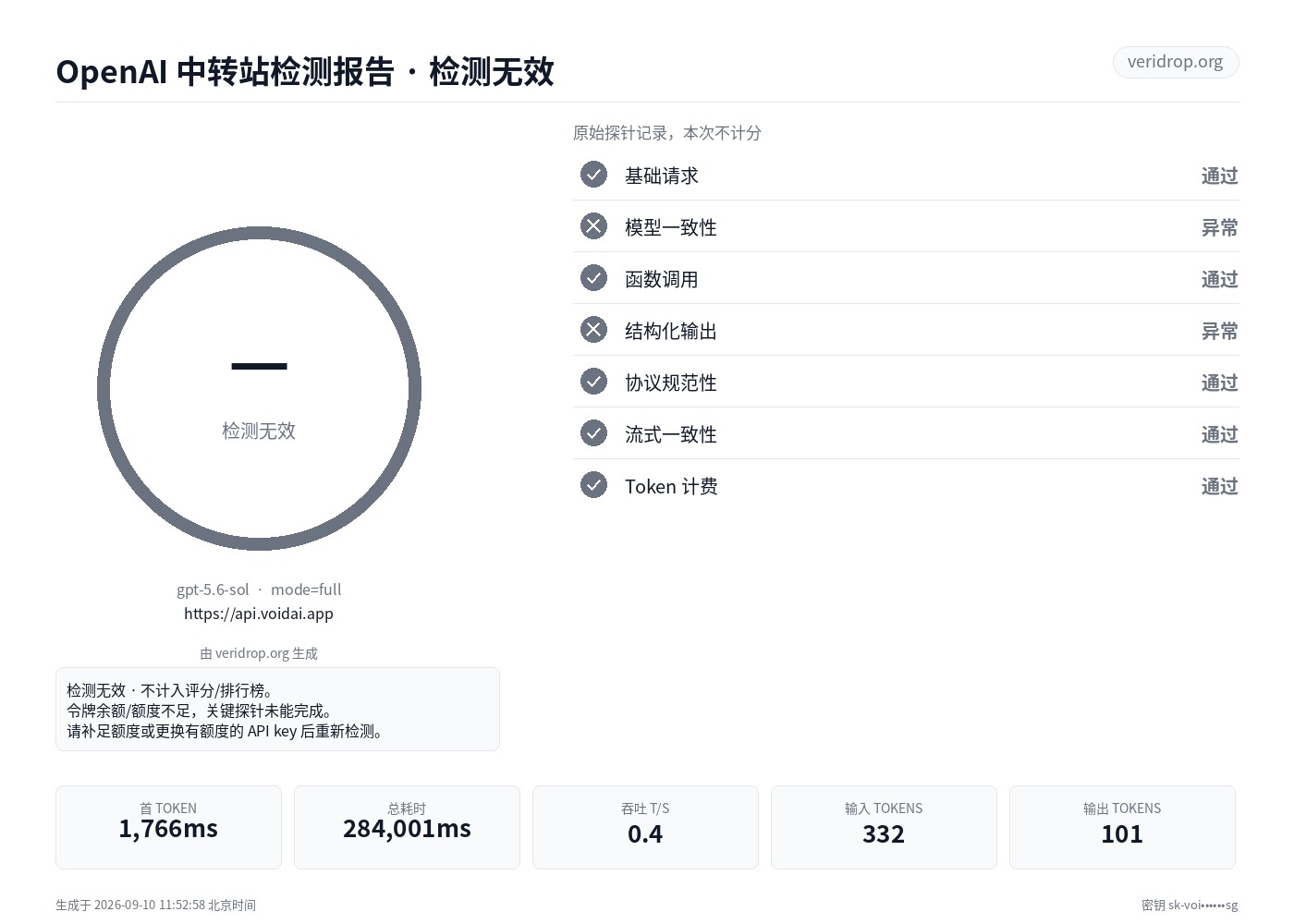Click the 异常 status for 模型一致性
This screenshot has width=1294, height=924.
[x=1219, y=227]
